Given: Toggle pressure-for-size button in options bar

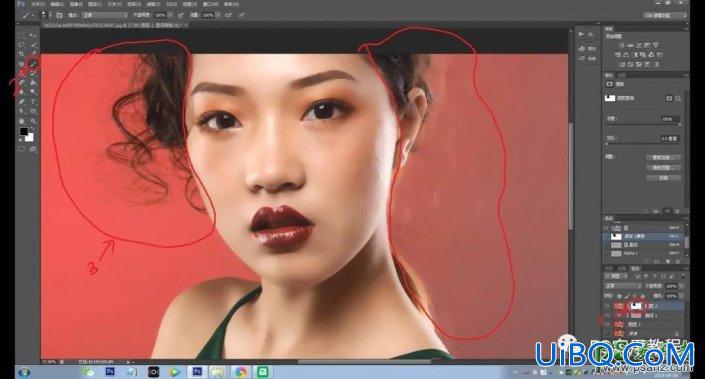Looking at the screenshot, I should [x=241, y=15].
